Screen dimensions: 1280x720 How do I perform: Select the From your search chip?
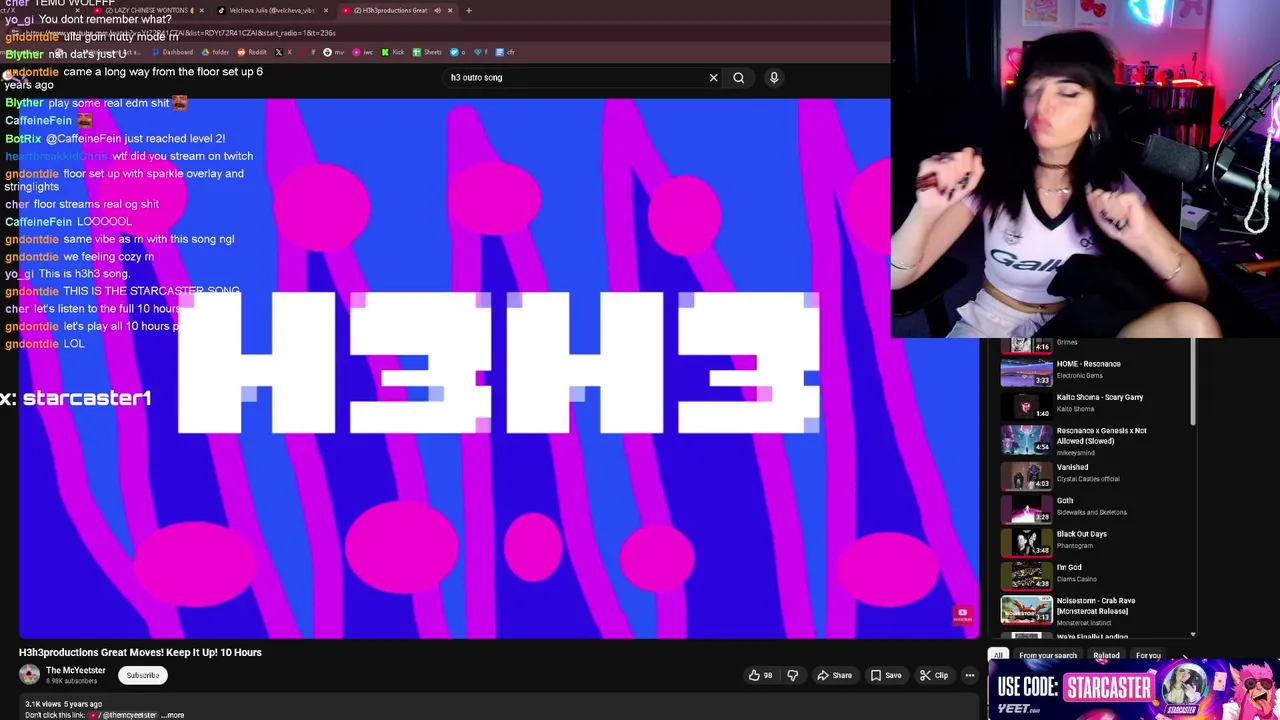pos(1048,656)
